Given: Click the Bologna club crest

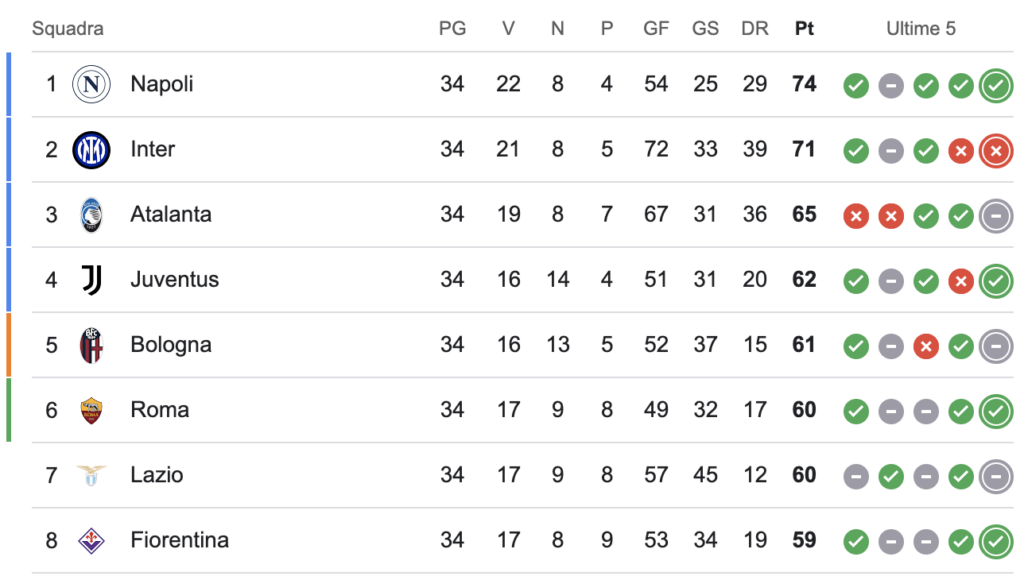Looking at the screenshot, I should [91, 345].
